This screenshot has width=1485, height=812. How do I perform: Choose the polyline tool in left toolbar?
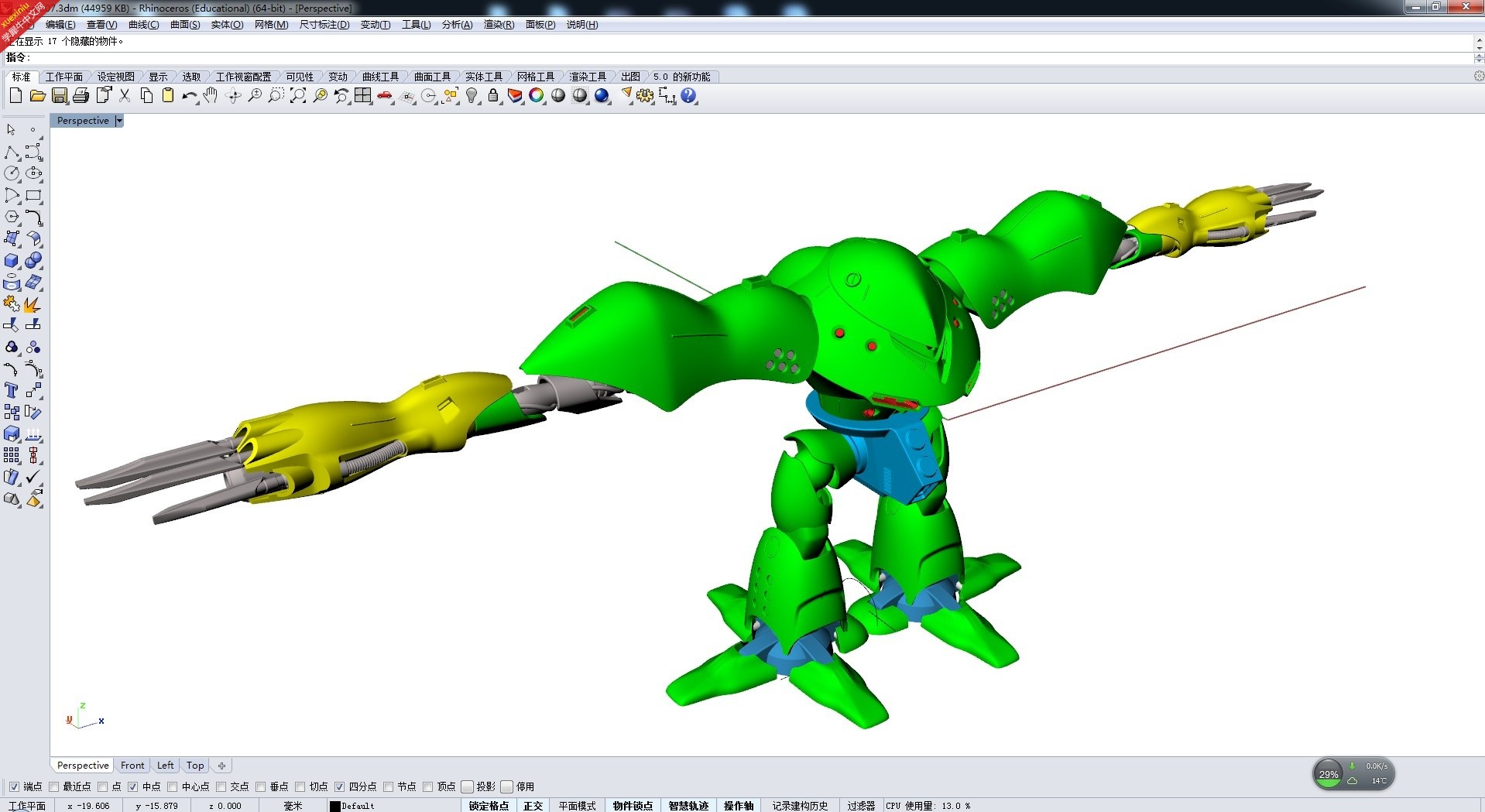(x=12, y=152)
